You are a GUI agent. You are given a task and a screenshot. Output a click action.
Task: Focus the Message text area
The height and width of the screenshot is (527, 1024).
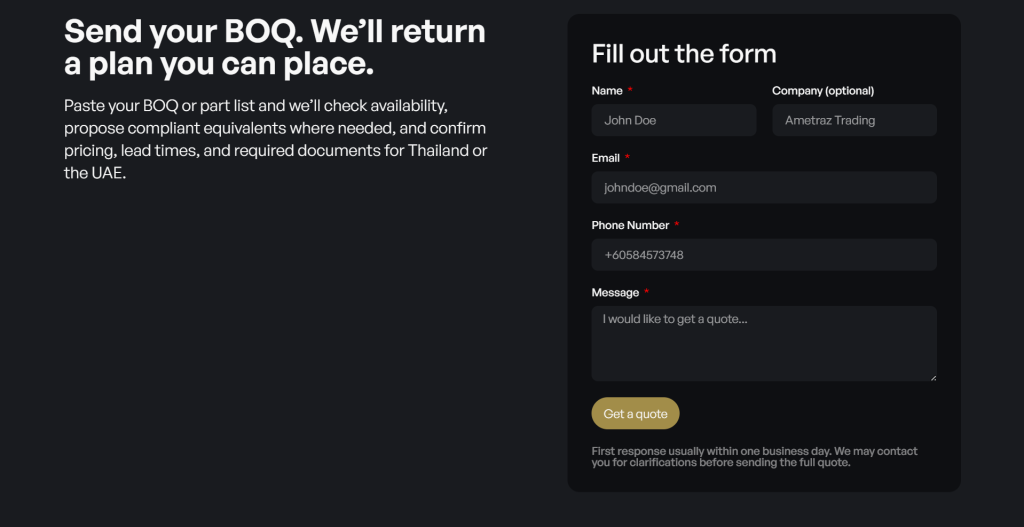pos(764,343)
